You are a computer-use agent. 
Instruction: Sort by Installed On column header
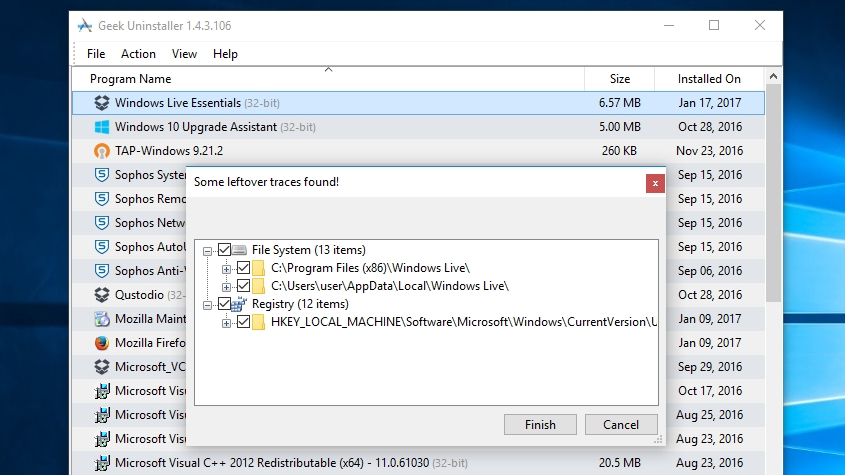pos(709,79)
